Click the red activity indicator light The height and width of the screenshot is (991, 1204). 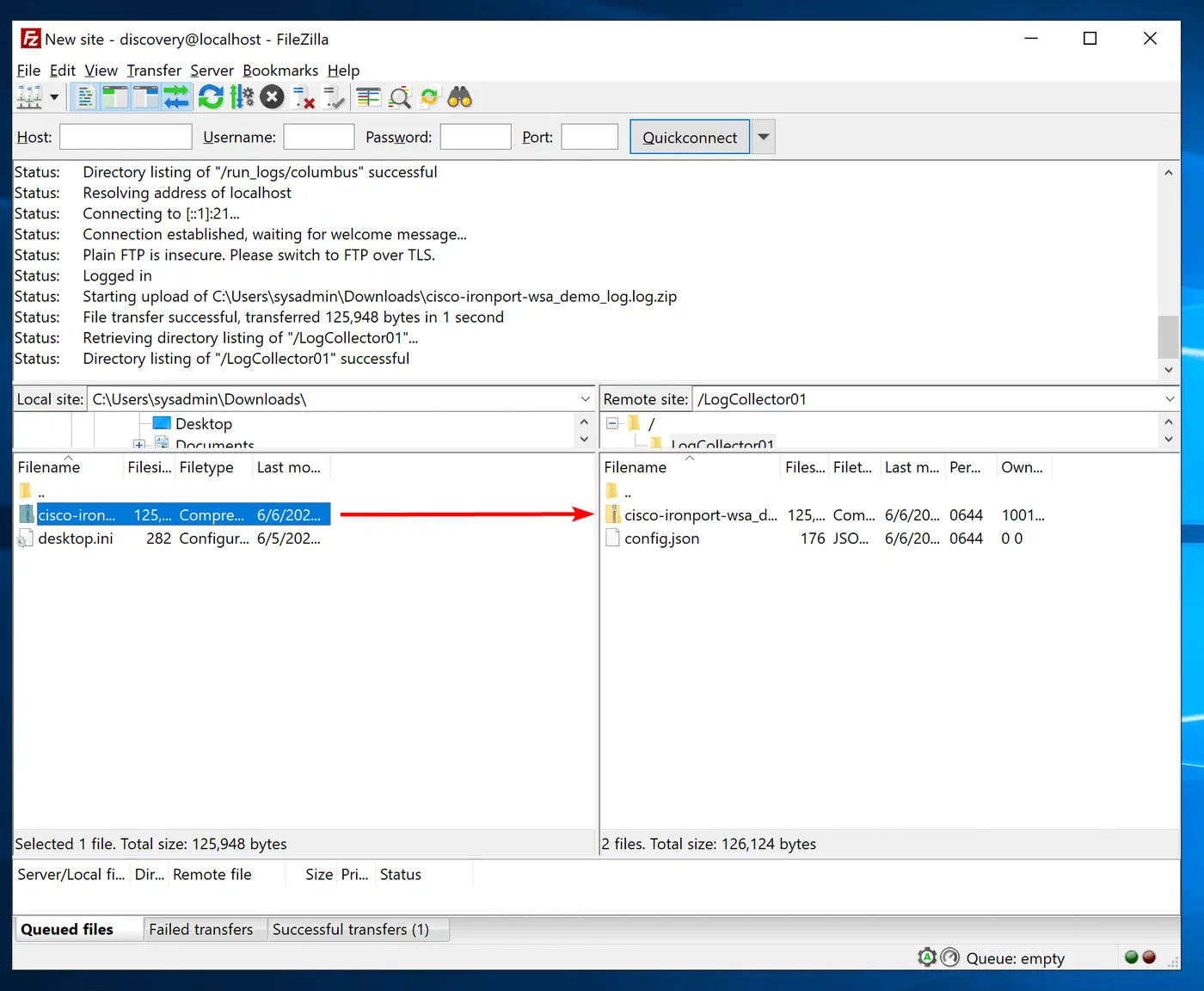pos(1149,957)
